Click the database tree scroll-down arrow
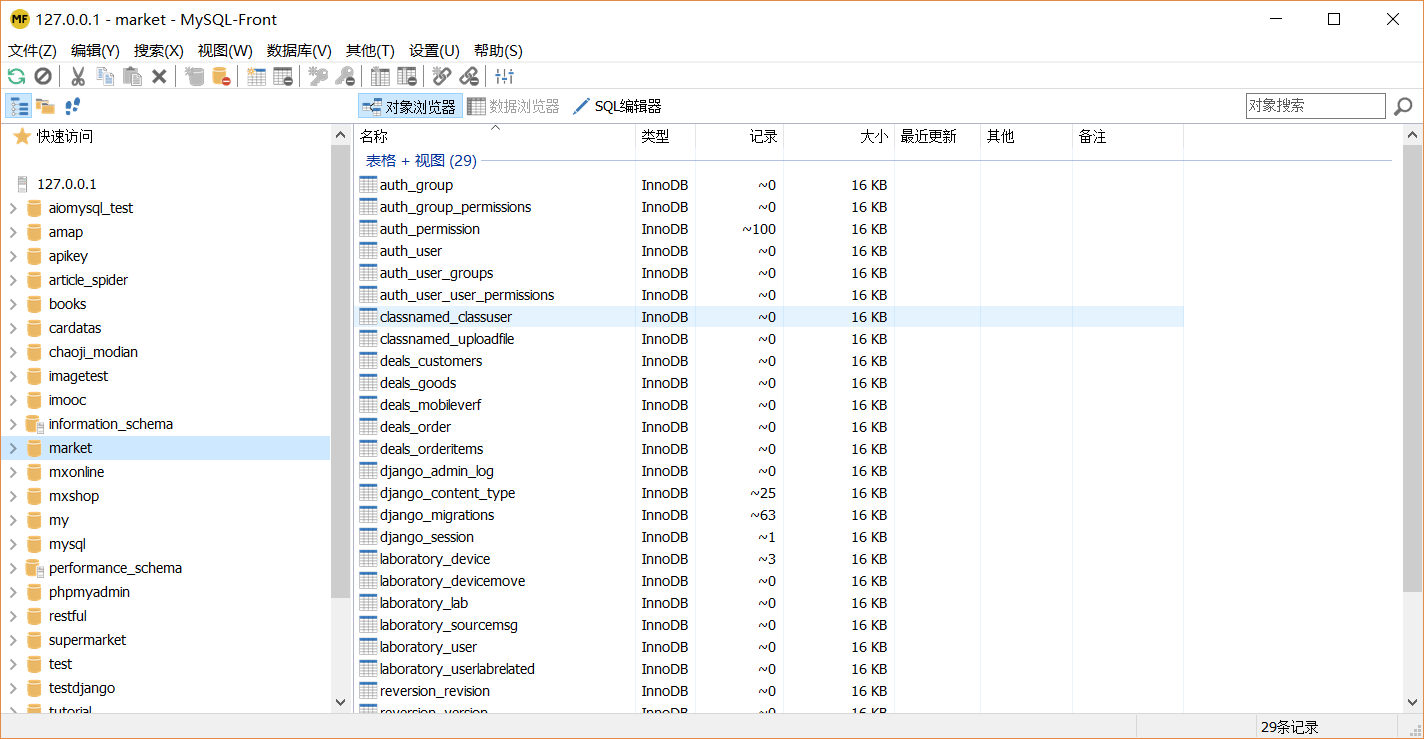The height and width of the screenshot is (739, 1424). click(340, 703)
